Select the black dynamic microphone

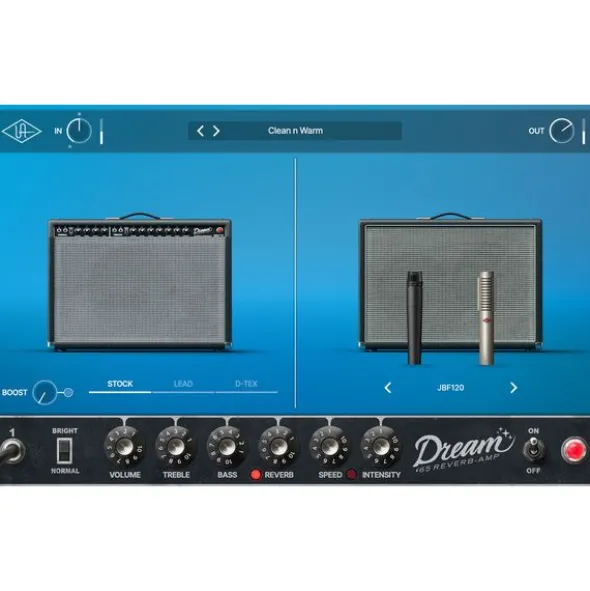[415, 318]
